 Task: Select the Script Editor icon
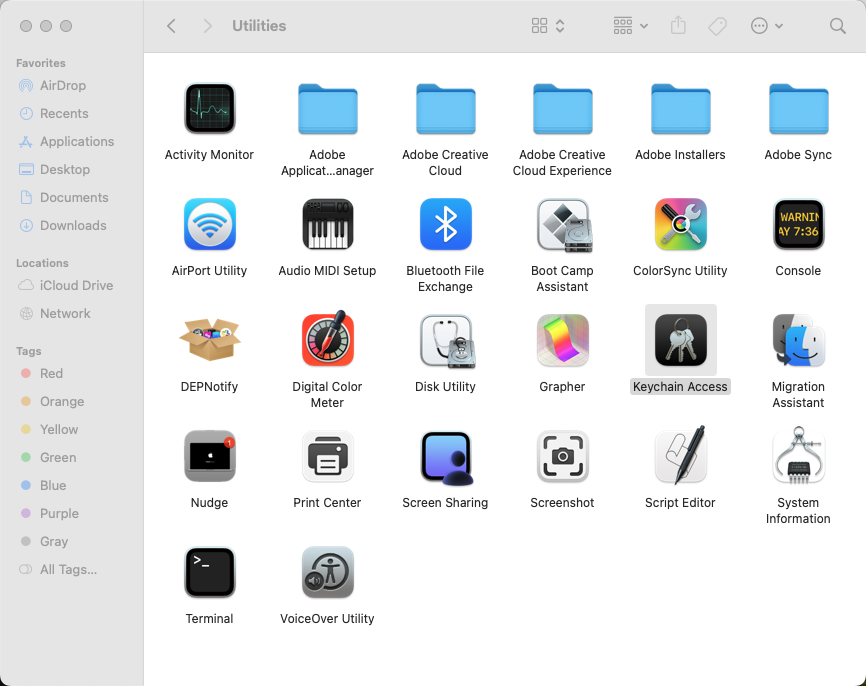pos(680,455)
